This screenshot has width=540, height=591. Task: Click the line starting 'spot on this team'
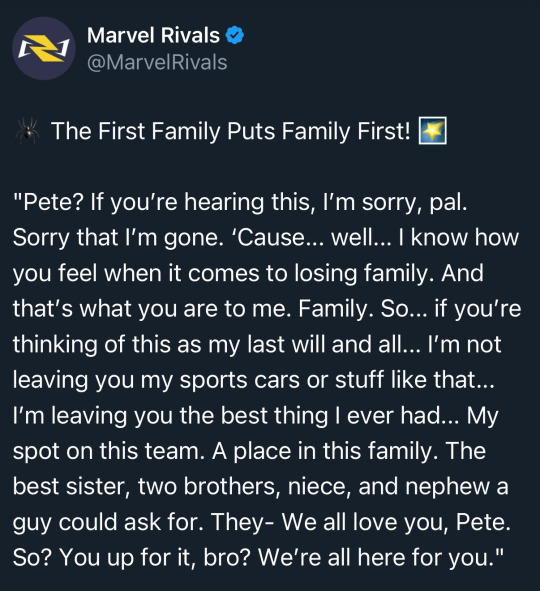tap(249, 452)
